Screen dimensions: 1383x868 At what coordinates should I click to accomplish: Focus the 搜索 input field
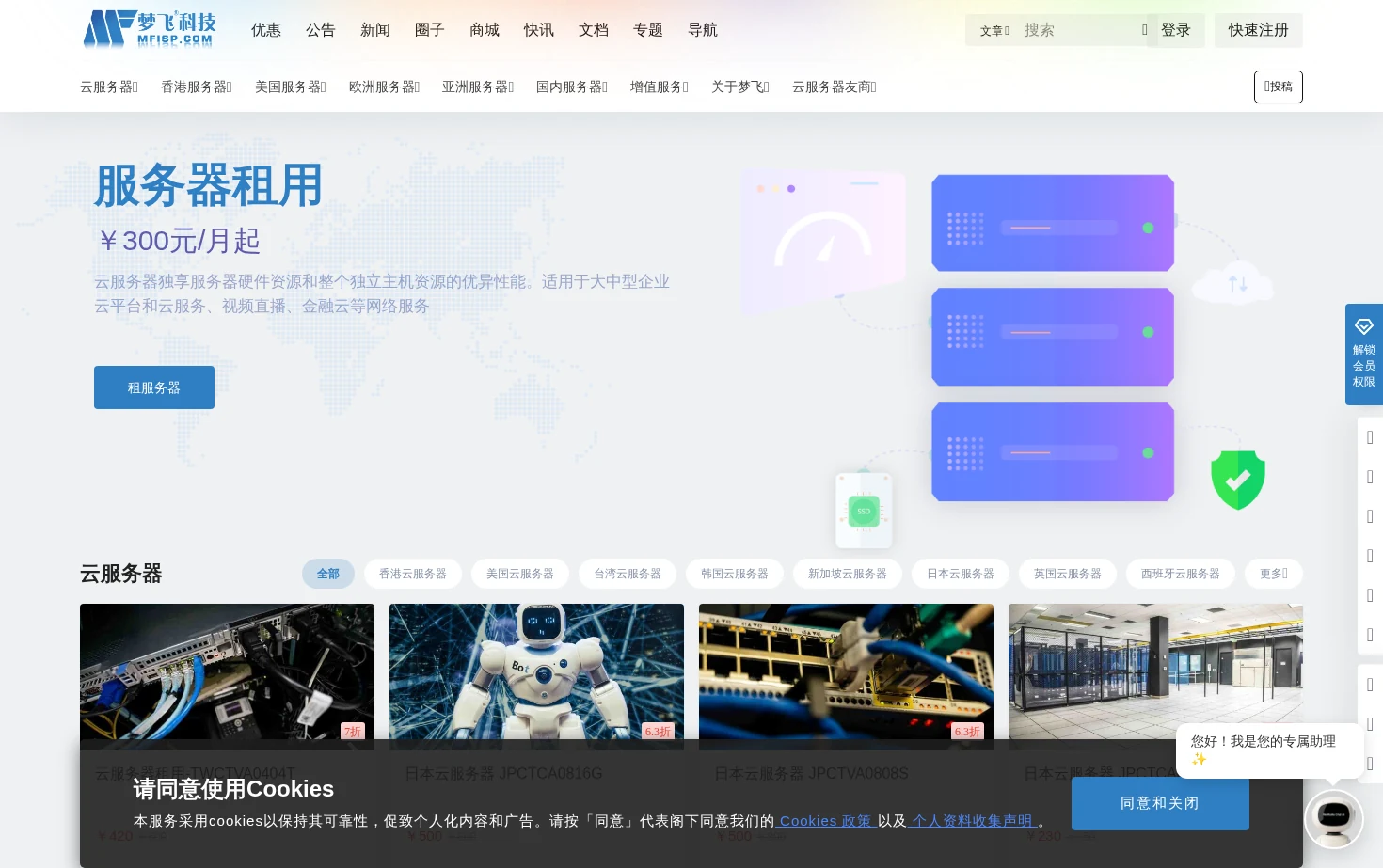point(1077,30)
